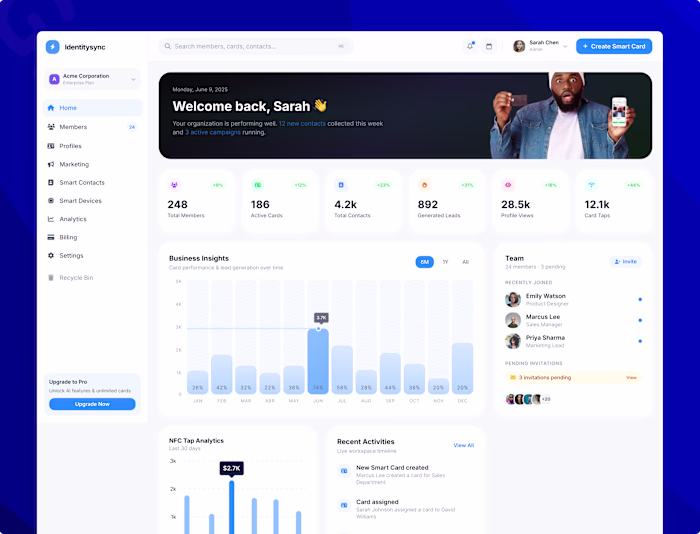Select the JUN bar at 74%
Image resolution: width=700 pixels, height=534 pixels.
318,362
